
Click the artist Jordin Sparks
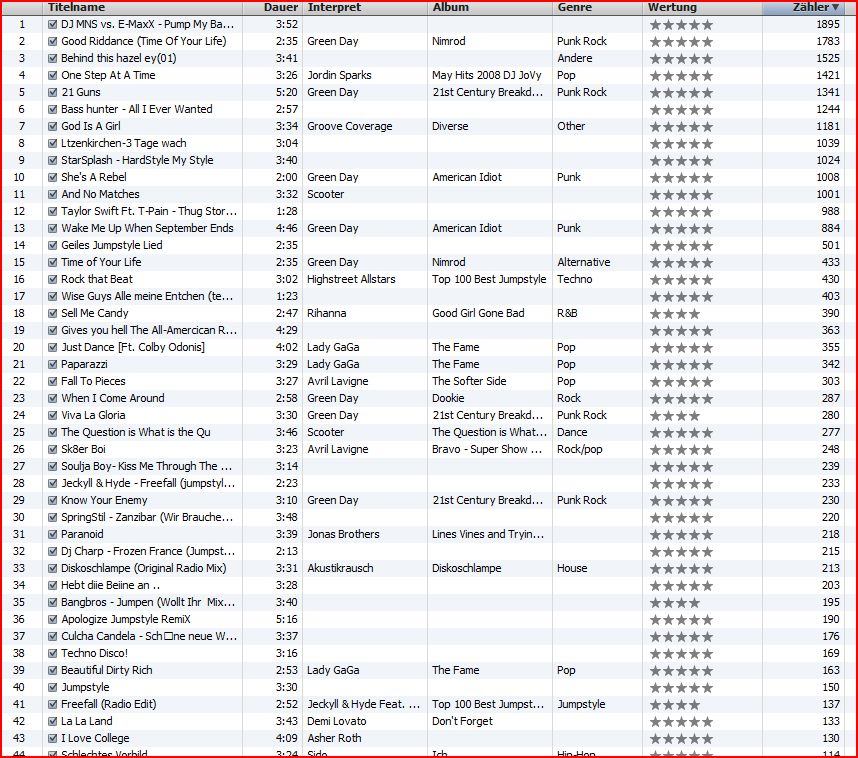pos(339,75)
